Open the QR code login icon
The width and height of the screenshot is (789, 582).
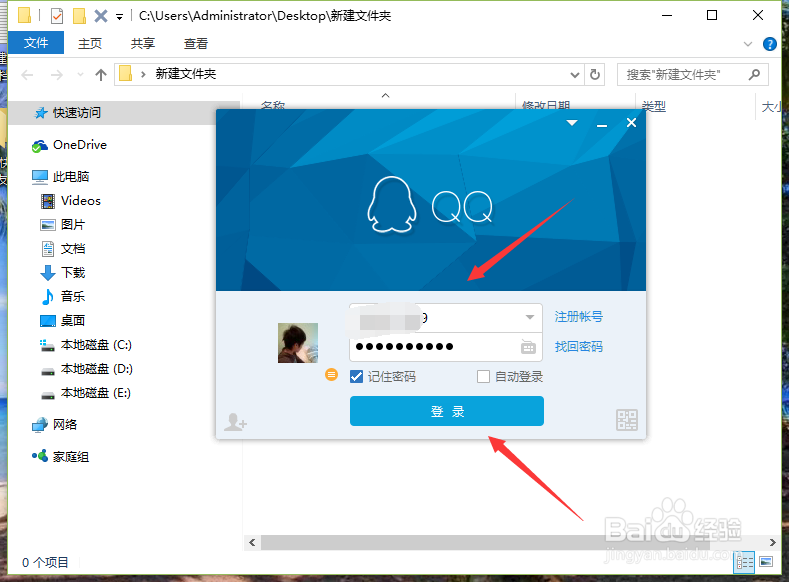click(x=626, y=420)
